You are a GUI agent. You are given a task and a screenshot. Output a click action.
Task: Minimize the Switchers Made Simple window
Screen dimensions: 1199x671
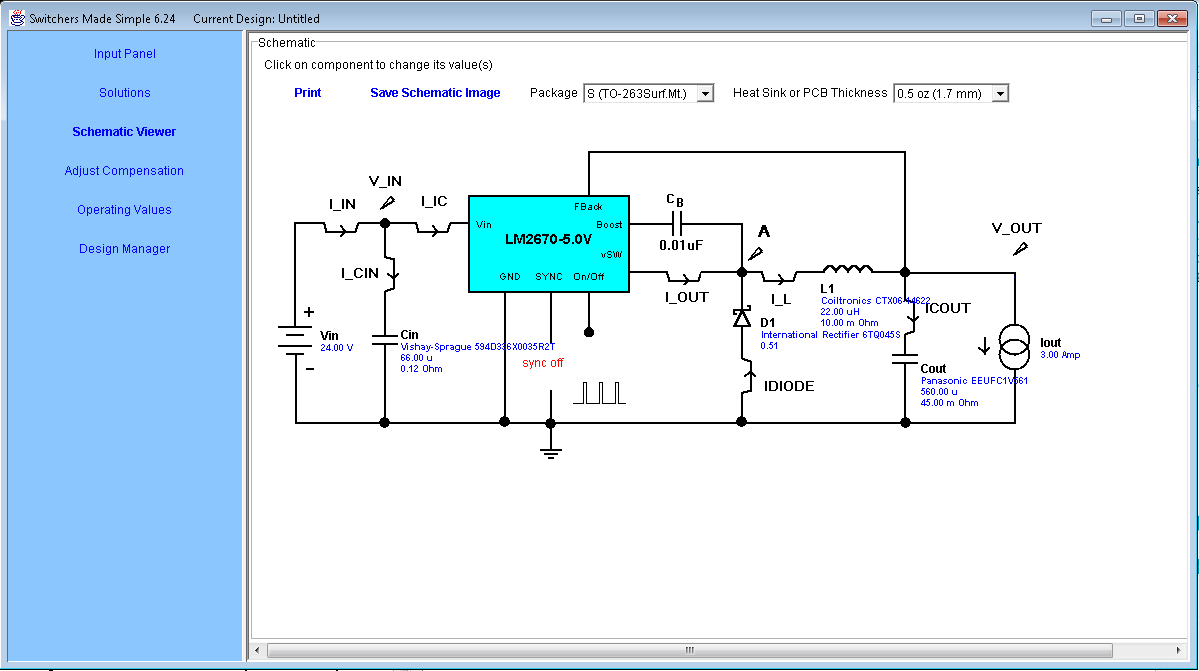coord(1106,18)
